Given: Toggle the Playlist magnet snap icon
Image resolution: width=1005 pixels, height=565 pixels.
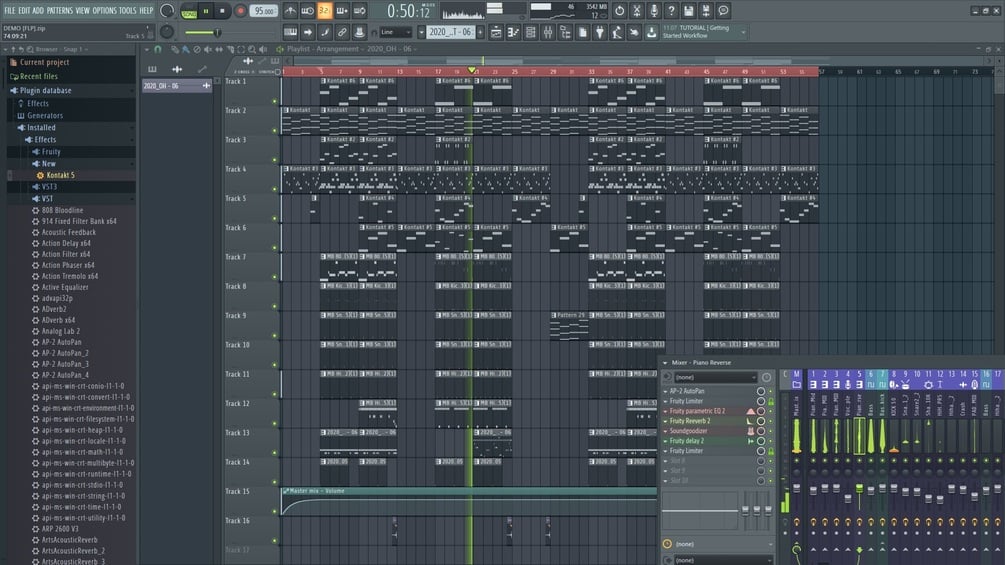Looking at the screenshot, I should point(158,49).
